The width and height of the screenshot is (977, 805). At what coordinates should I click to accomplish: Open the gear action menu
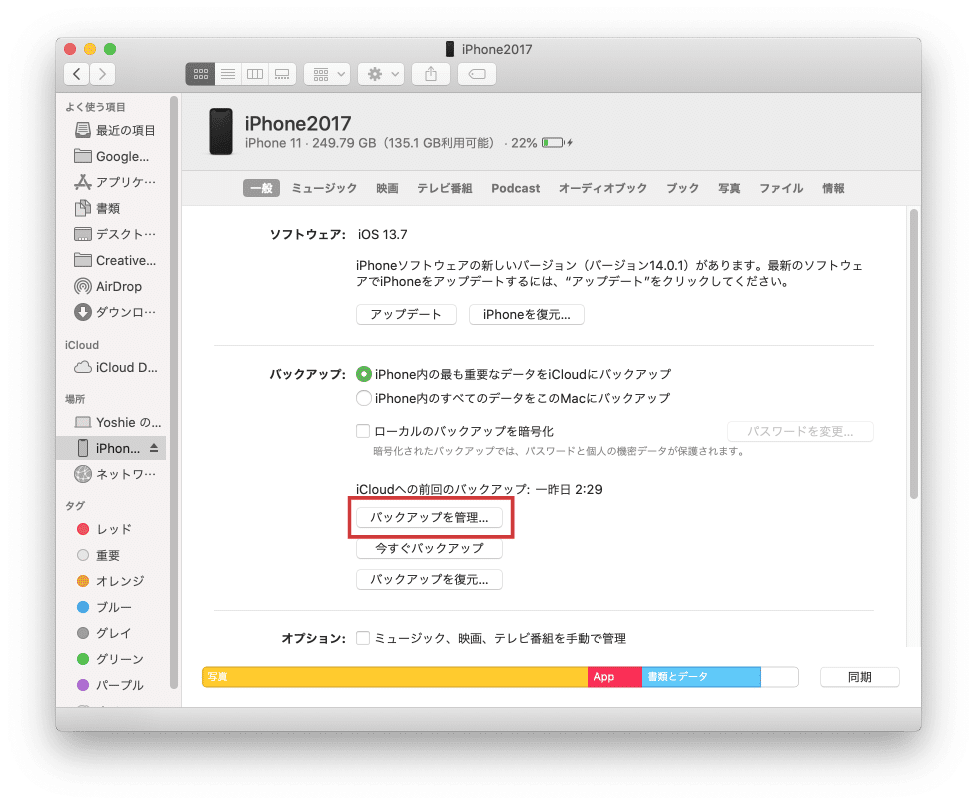coord(381,74)
